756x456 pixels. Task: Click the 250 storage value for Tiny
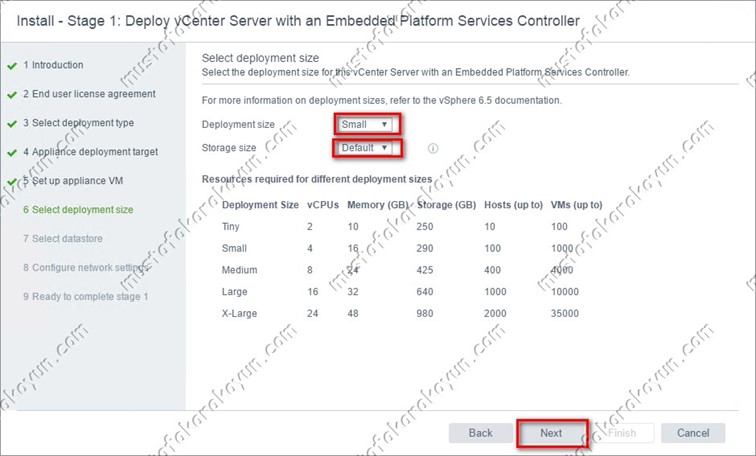pos(425,227)
